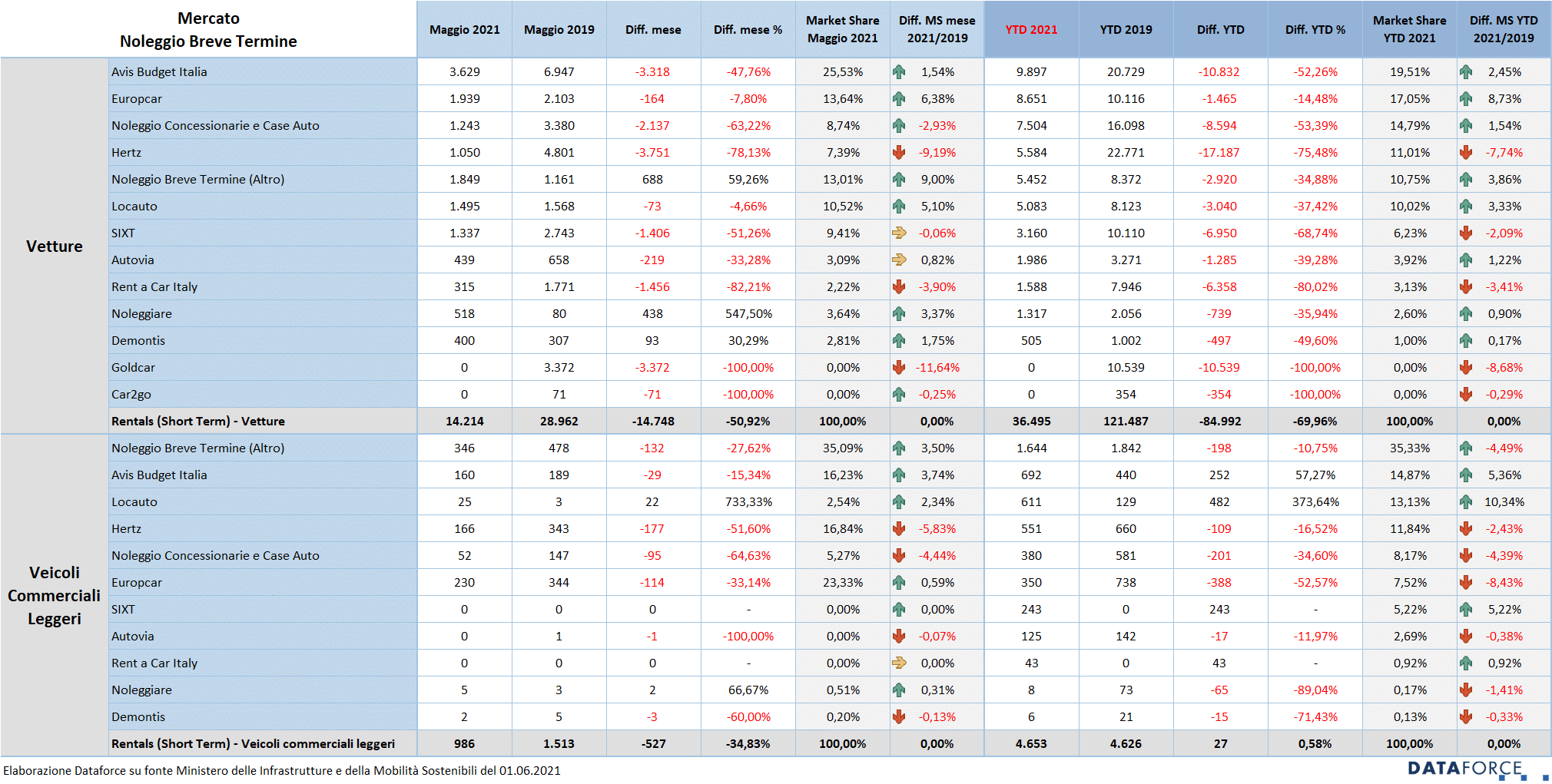Image resolution: width=1552 pixels, height=784 pixels.
Task: Click the 'Goldcar' row name
Action: pyautogui.click(x=133, y=368)
